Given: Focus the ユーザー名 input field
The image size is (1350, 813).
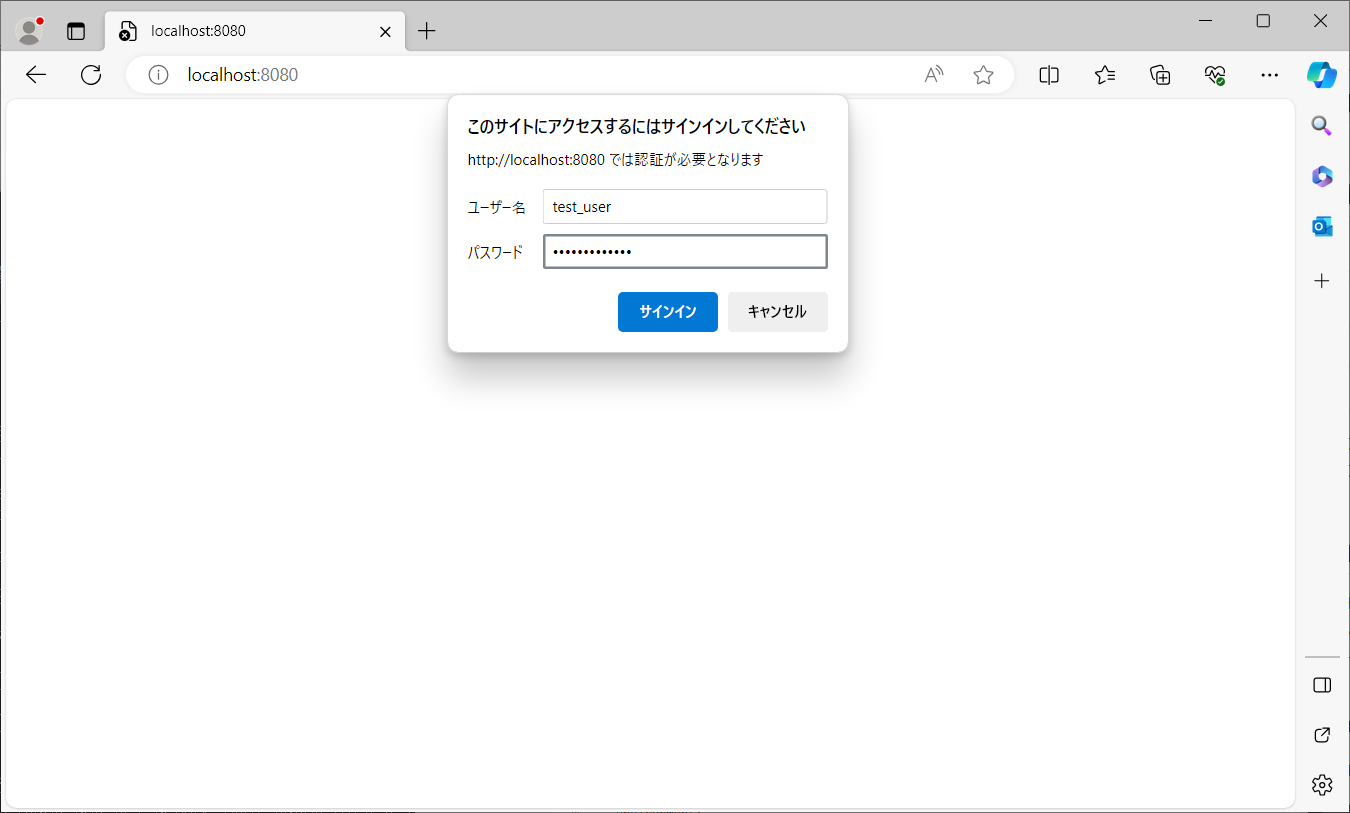Looking at the screenshot, I should click(x=685, y=207).
